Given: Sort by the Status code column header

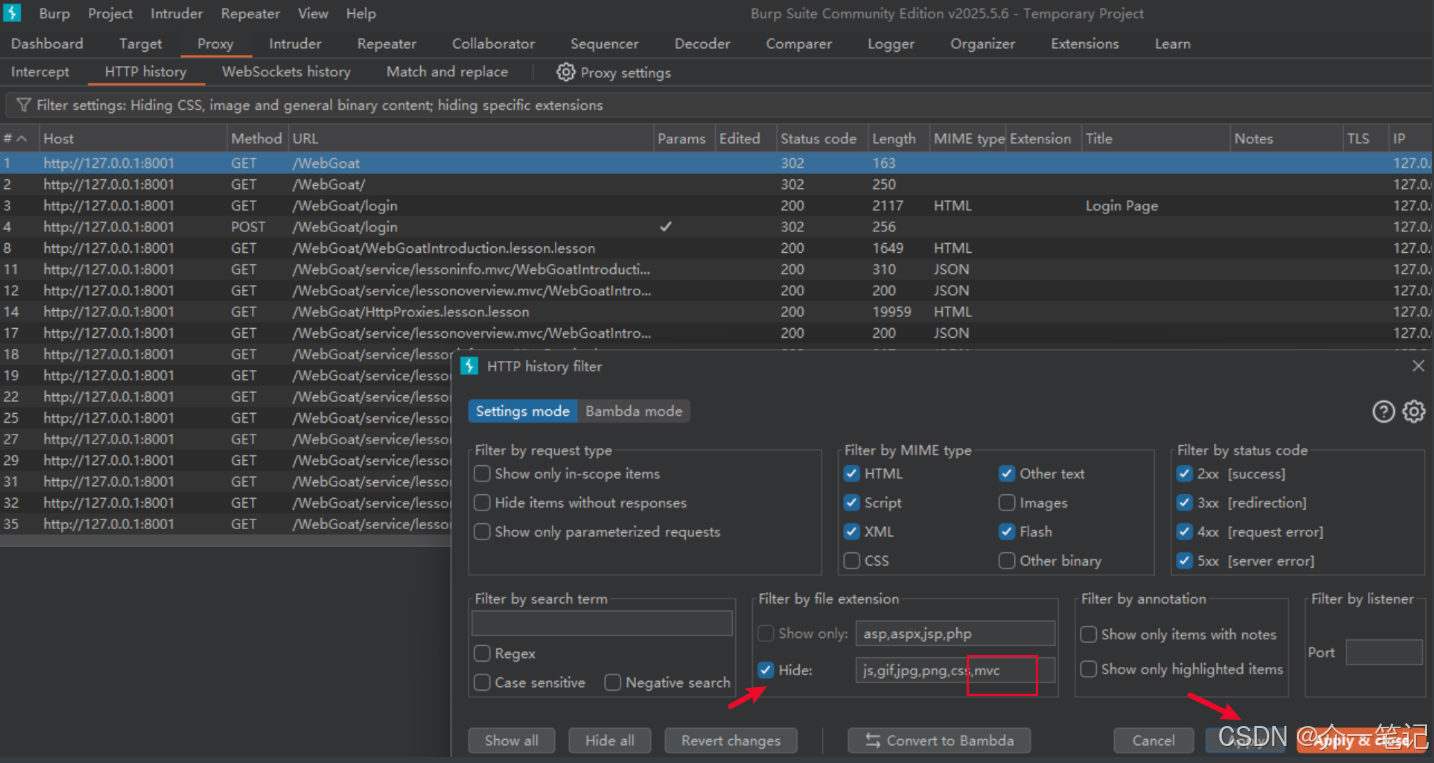Looking at the screenshot, I should pyautogui.click(x=818, y=138).
